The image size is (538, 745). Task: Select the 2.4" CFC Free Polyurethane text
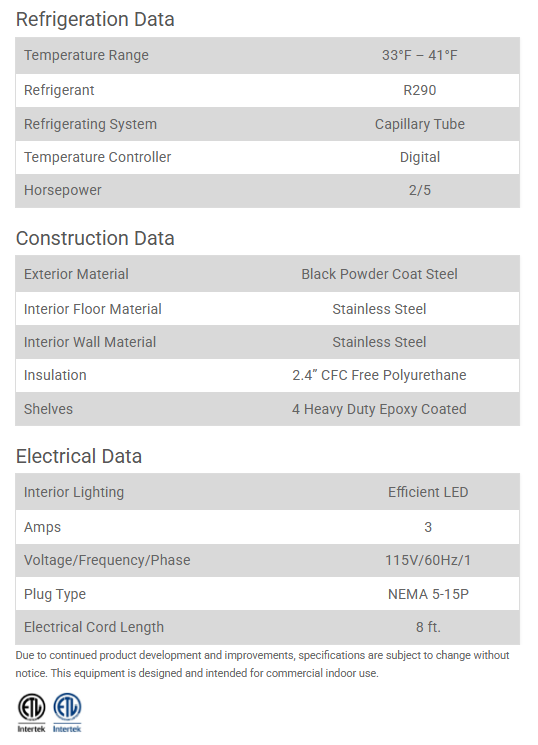click(379, 375)
